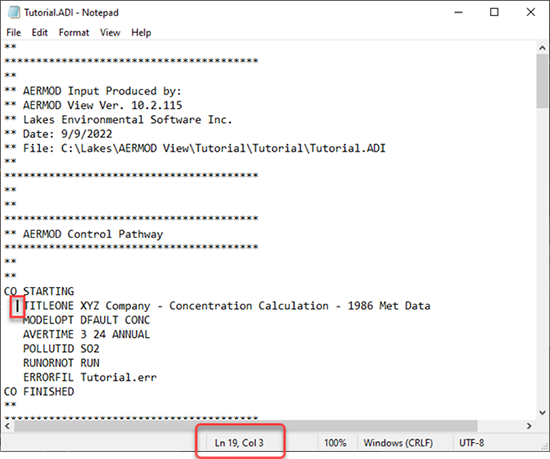
Task: Click the Ln 19, Col 3 status indicator
Action: [x=239, y=443]
